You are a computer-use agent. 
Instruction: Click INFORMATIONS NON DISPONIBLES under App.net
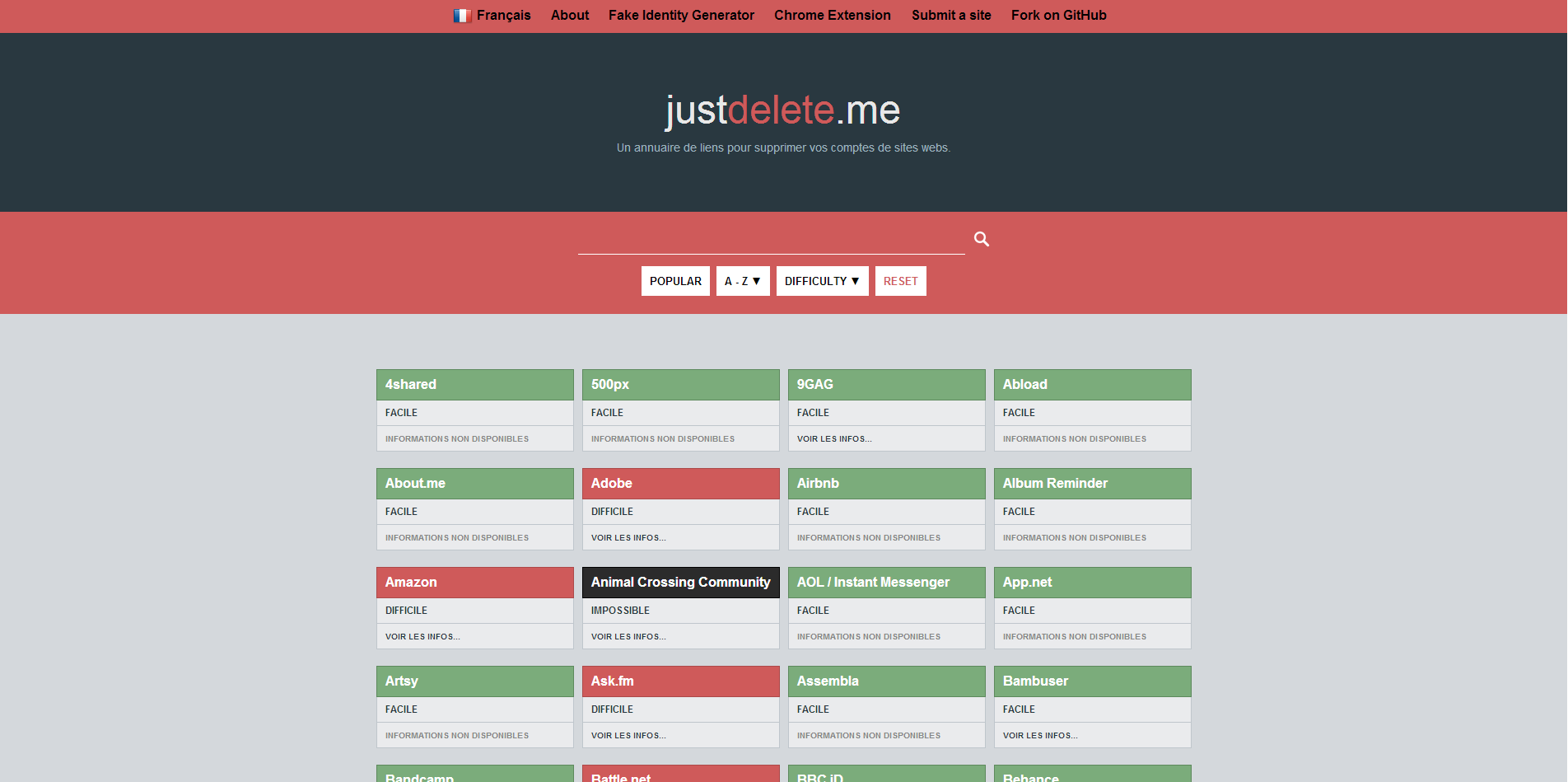(x=1075, y=637)
